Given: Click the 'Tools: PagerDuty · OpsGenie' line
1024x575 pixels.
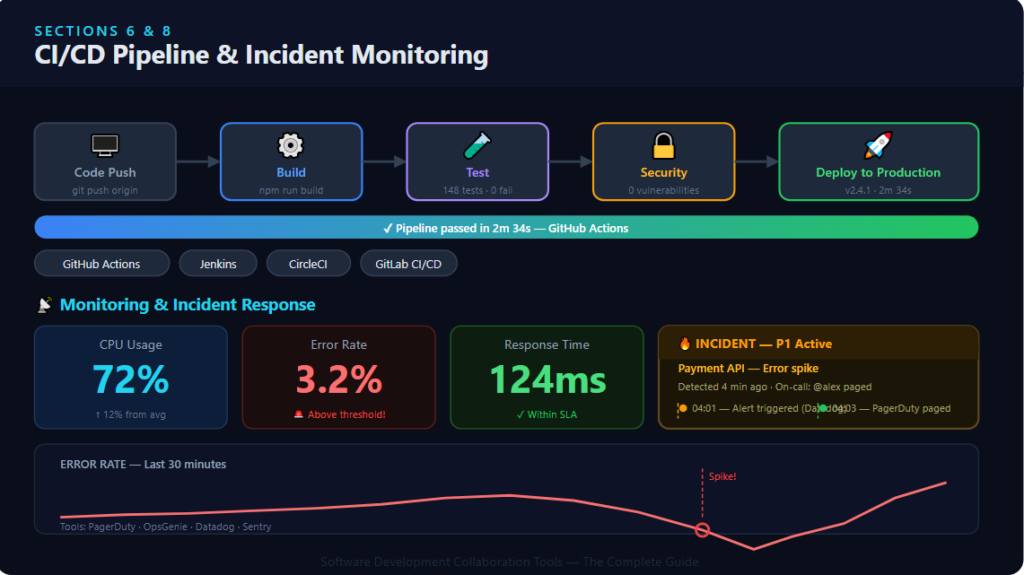Looking at the screenshot, I should pyautogui.click(x=165, y=527).
